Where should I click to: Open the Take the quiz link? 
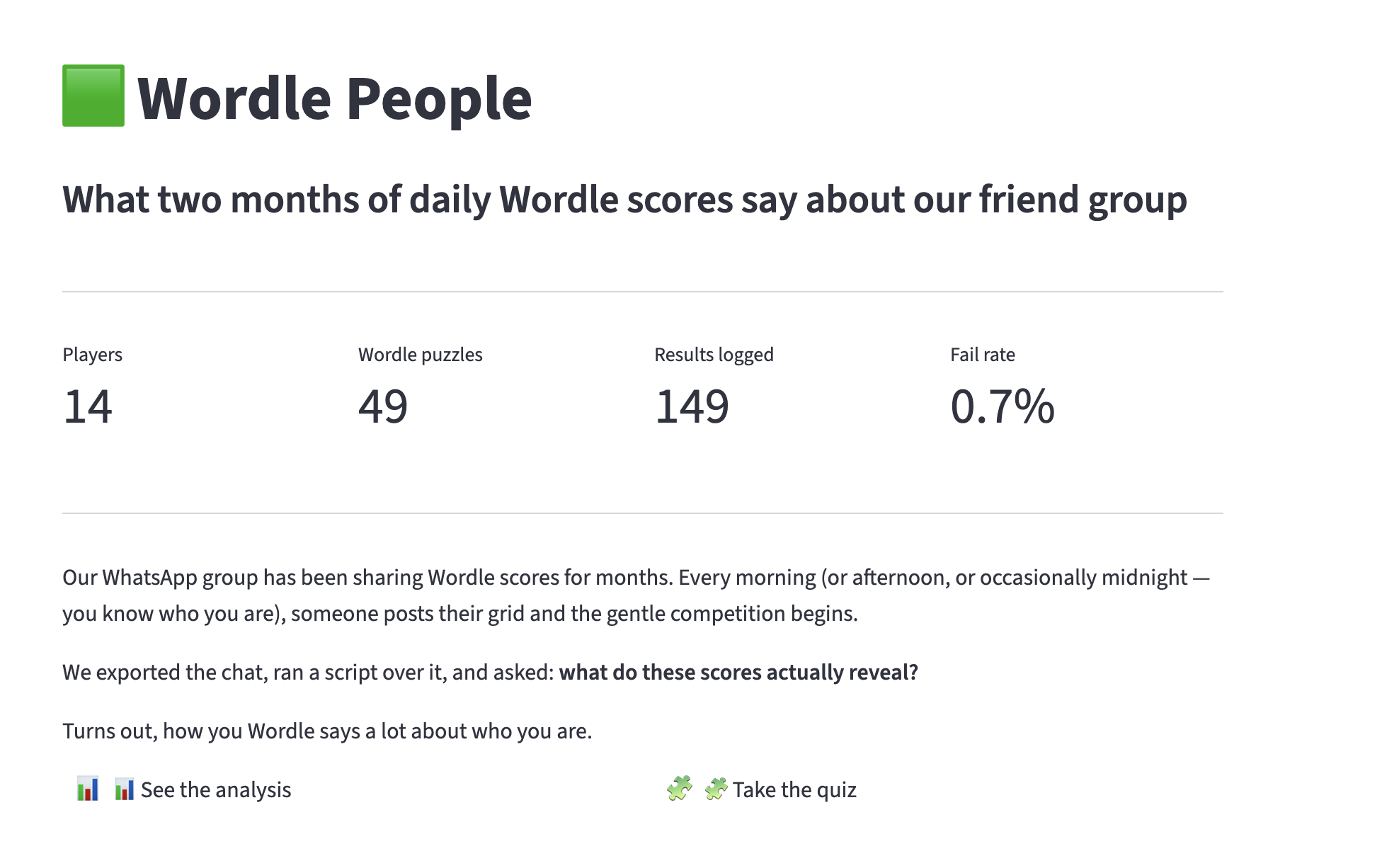(794, 789)
